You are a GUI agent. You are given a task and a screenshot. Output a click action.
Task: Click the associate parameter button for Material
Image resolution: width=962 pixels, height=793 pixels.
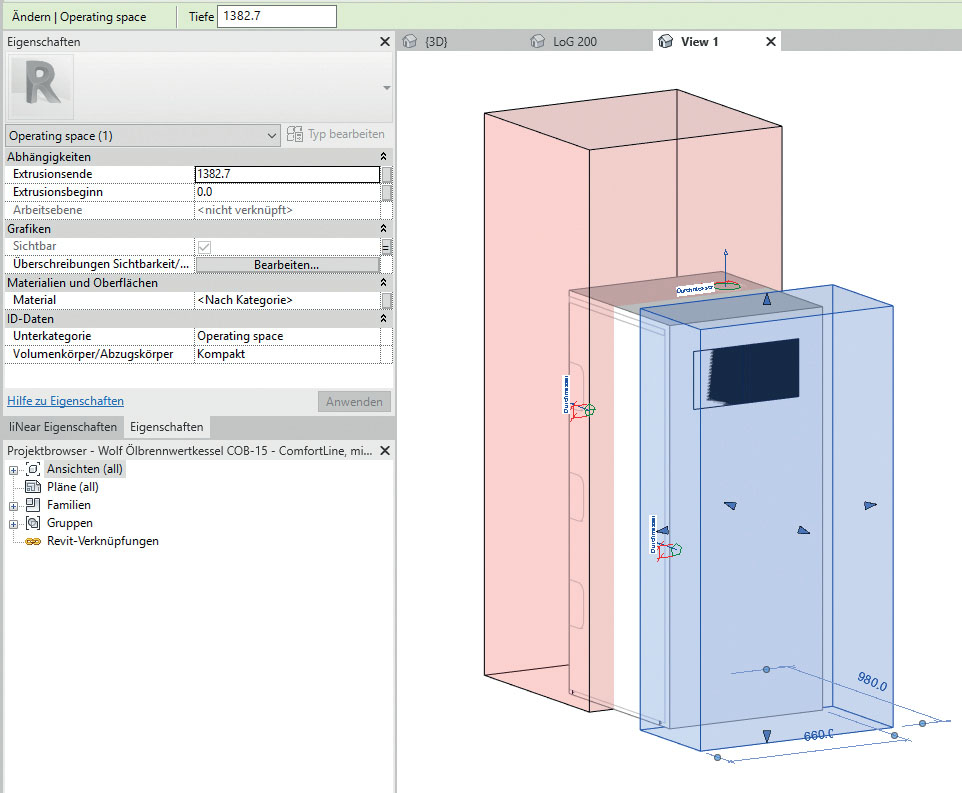tap(387, 301)
